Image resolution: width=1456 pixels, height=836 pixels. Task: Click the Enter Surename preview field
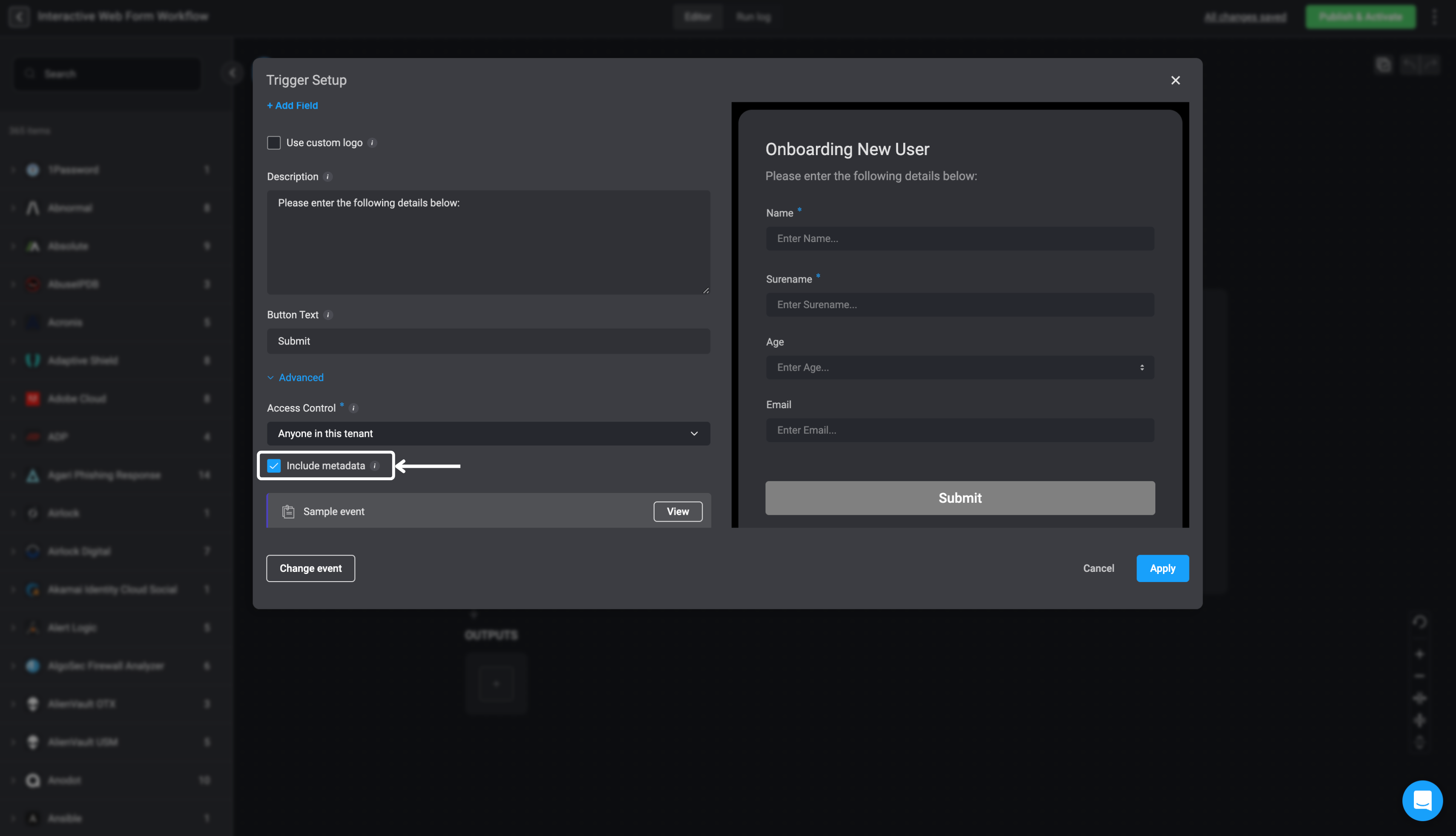click(960, 305)
